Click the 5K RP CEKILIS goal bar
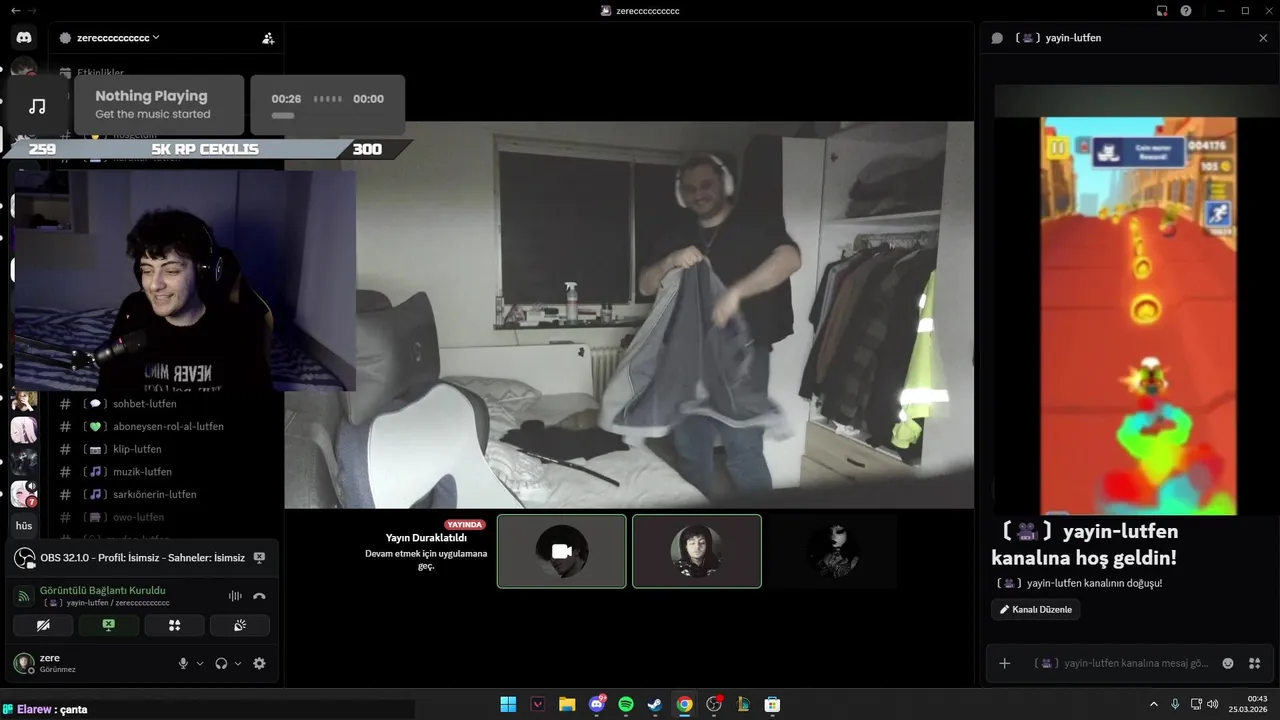Screen dimensions: 1280x720 206,149
